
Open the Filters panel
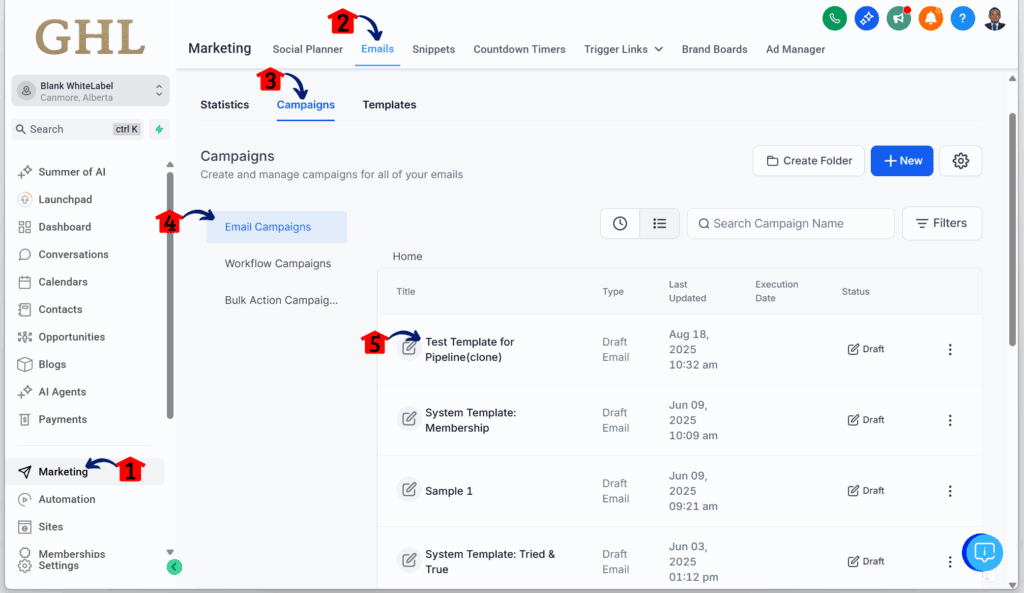coord(941,223)
